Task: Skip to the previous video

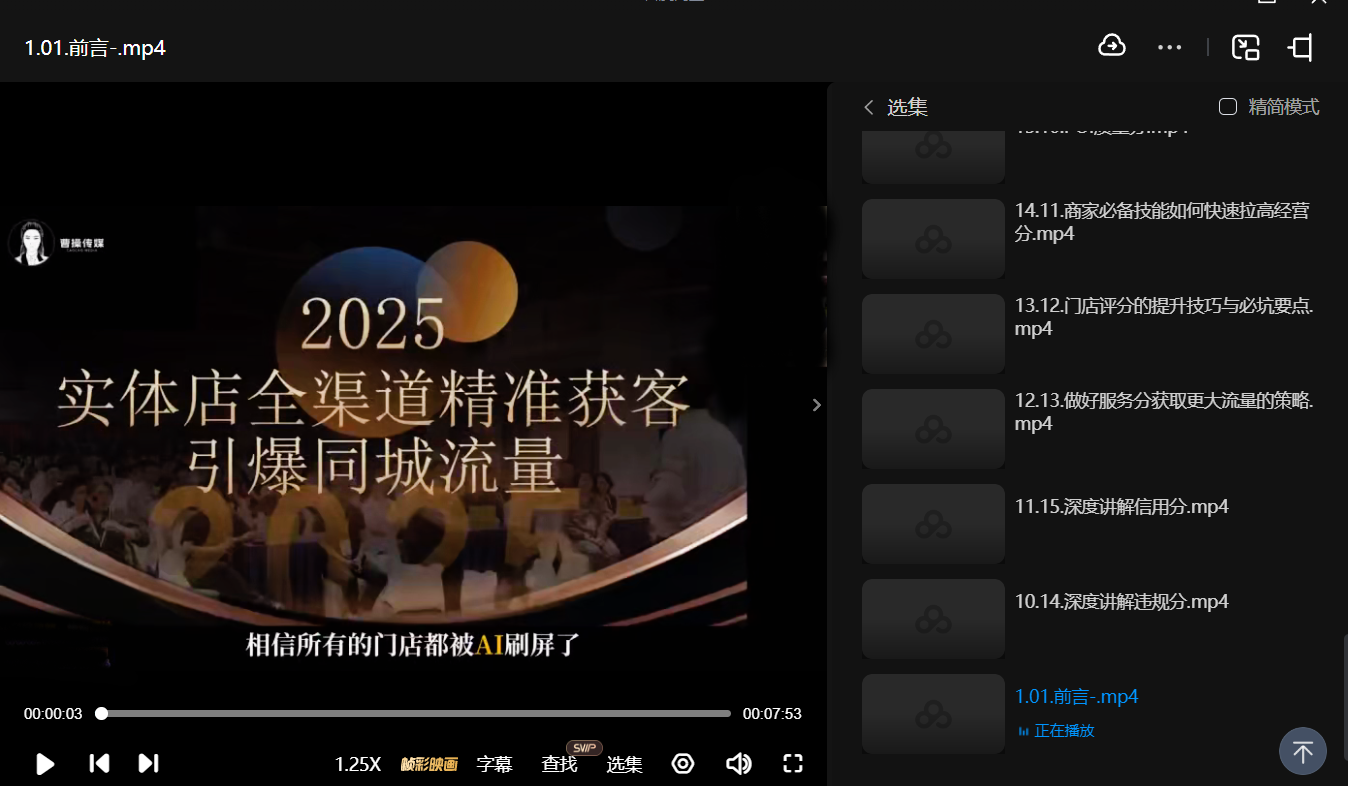Action: 99,764
